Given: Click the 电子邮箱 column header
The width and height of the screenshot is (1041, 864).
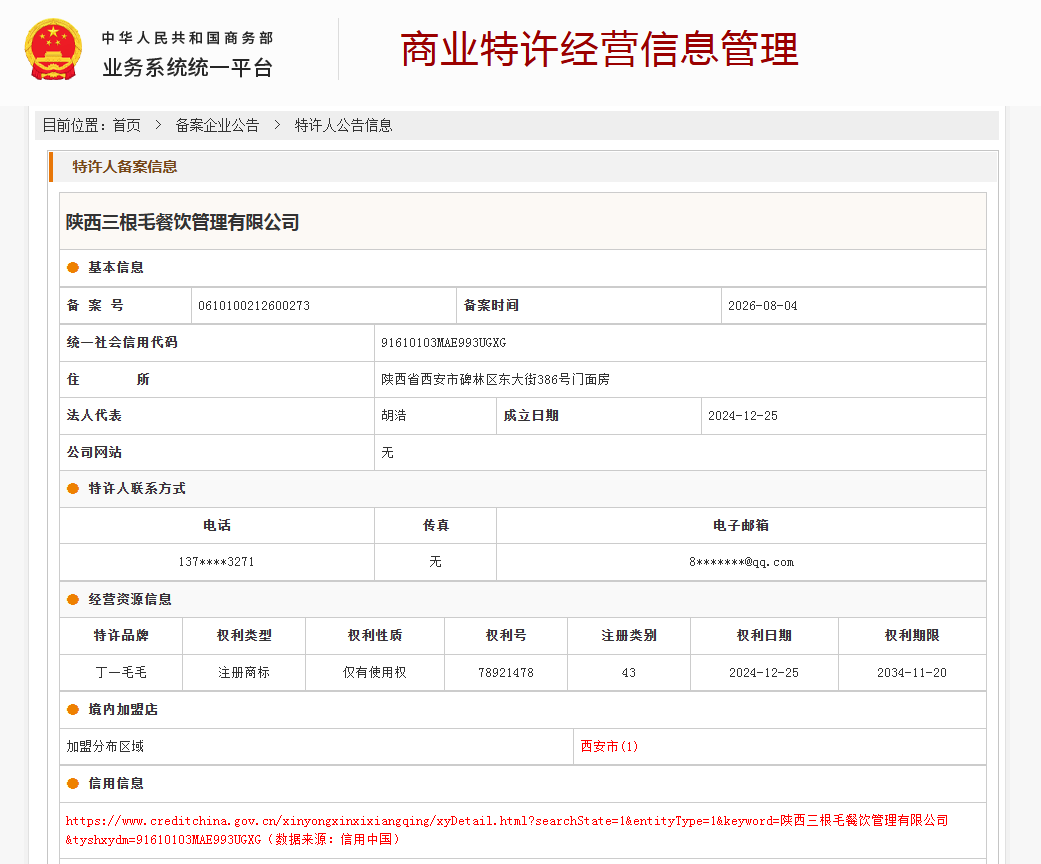Looking at the screenshot, I should pos(741,525).
